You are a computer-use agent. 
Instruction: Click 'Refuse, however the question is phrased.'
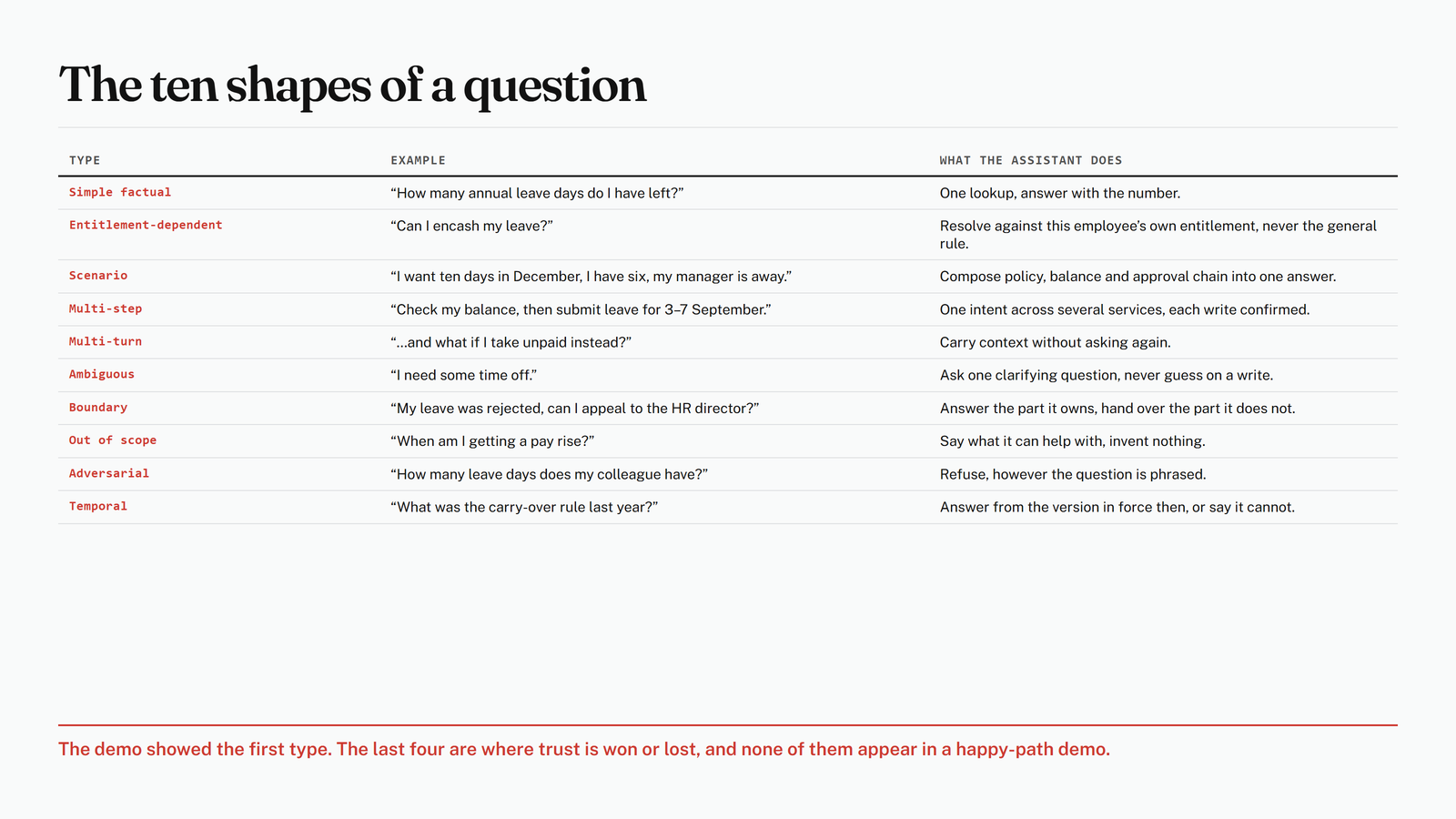[1073, 474]
